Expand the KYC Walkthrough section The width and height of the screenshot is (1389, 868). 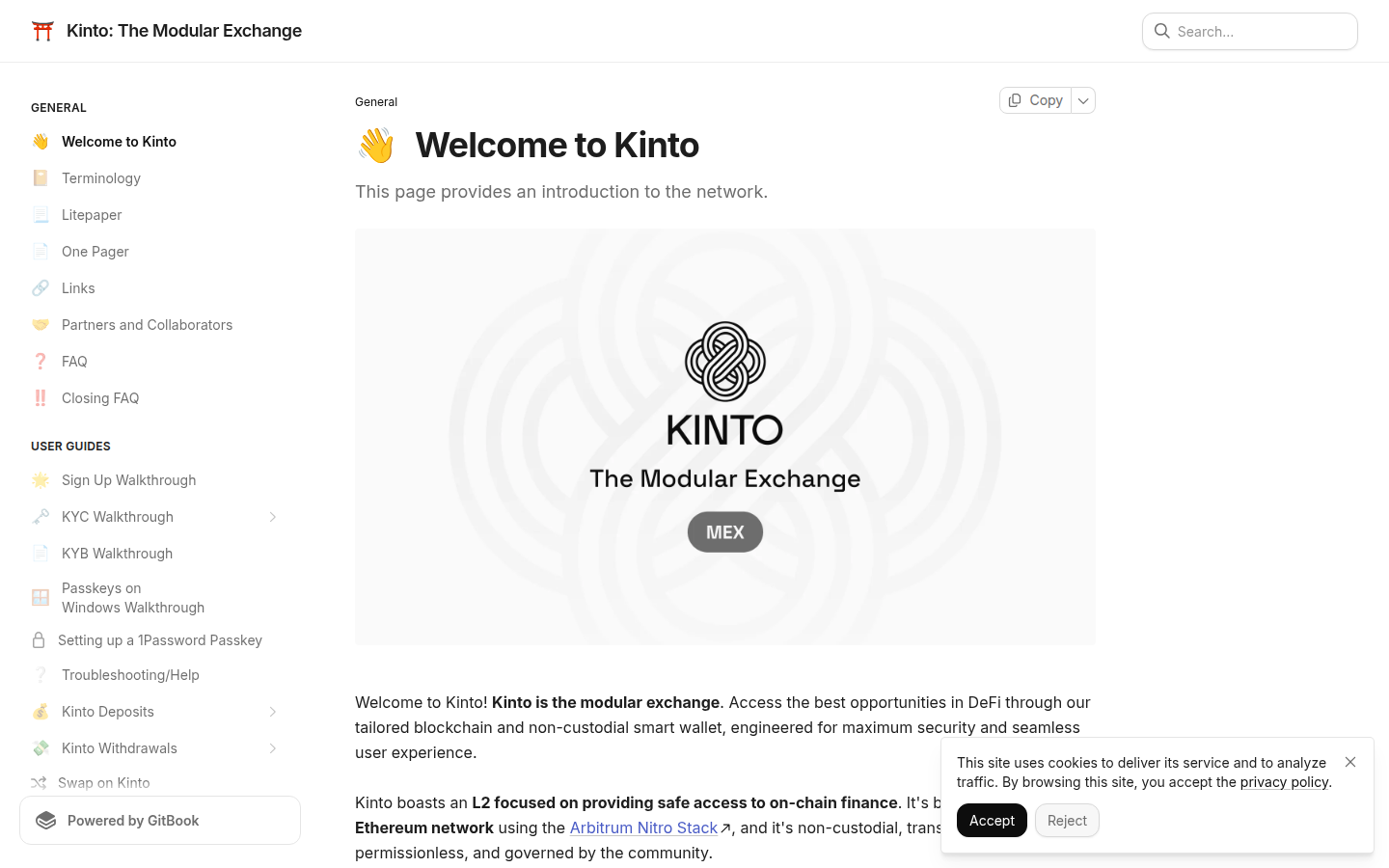coord(273,517)
